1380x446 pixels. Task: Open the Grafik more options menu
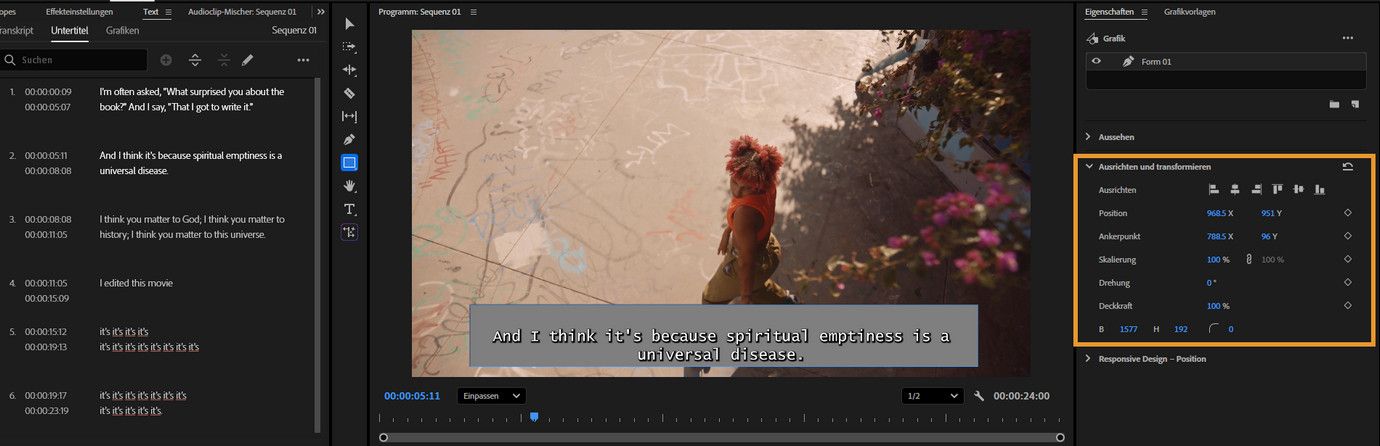[1348, 38]
